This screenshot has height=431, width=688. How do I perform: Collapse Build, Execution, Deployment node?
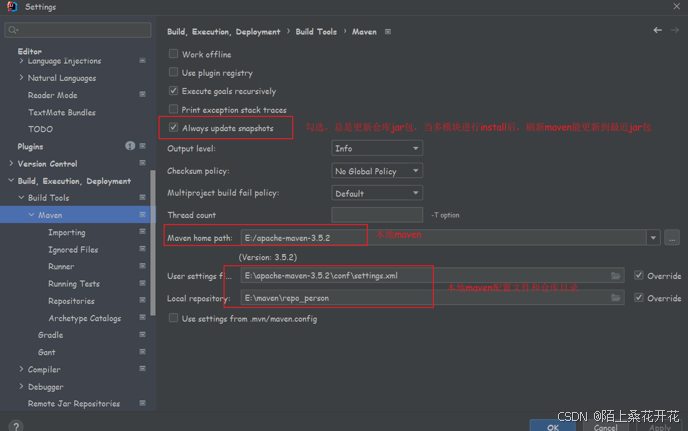point(11,180)
